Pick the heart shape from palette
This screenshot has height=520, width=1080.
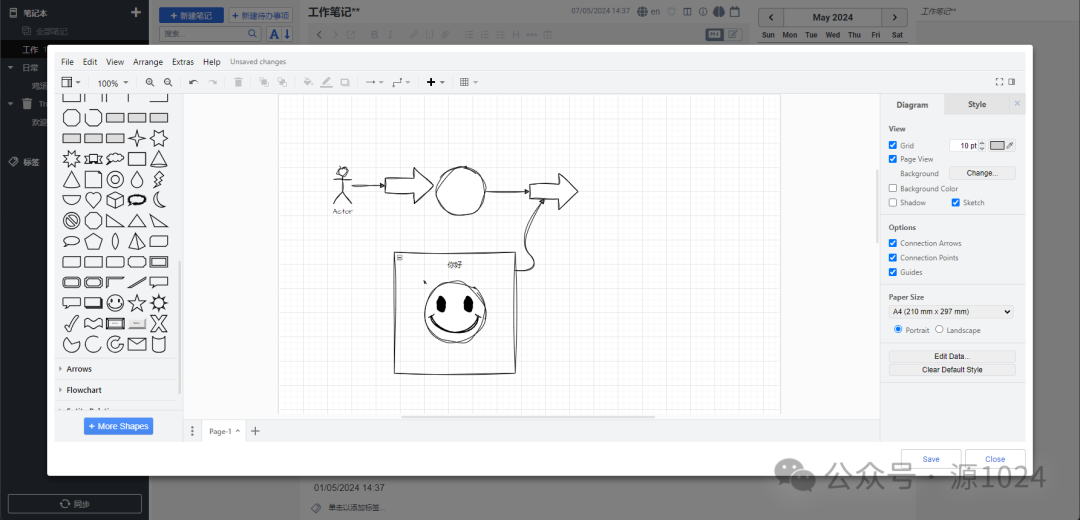(94, 200)
